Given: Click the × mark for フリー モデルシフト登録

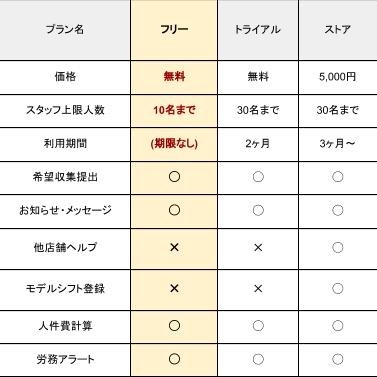Looking at the screenshot, I should pos(174,288).
